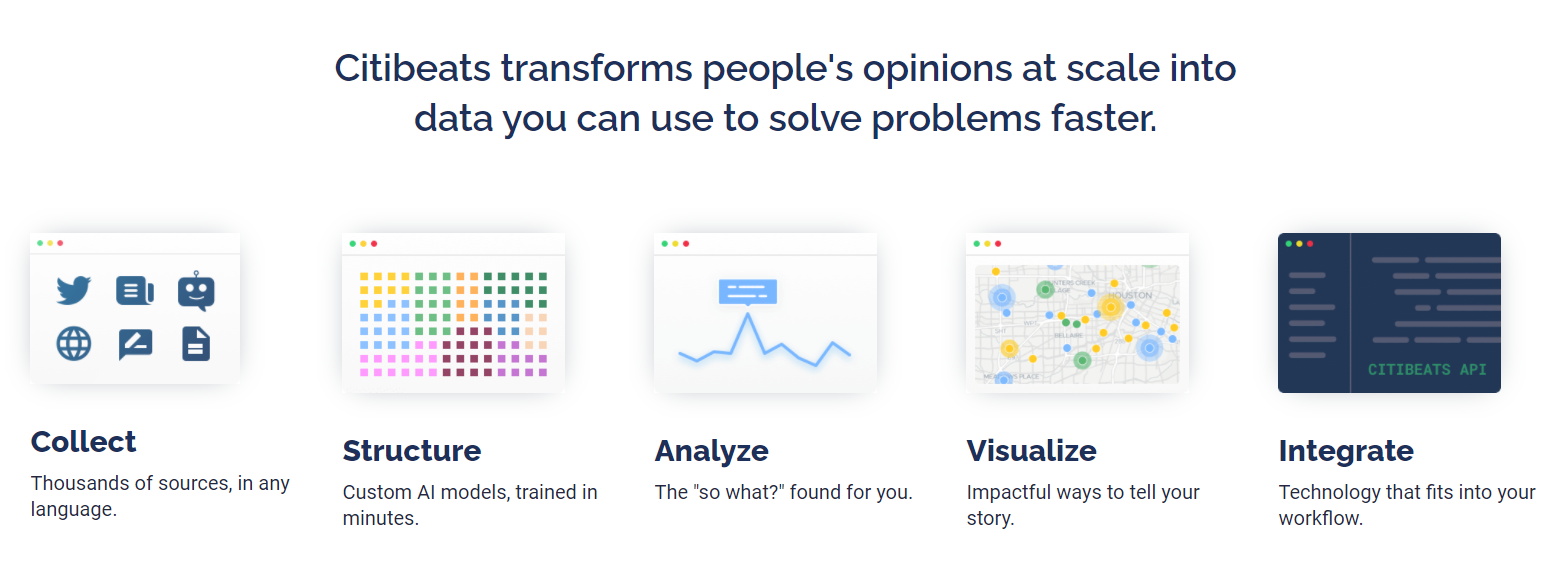Click the globe web icon
The height and width of the screenshot is (564, 1556).
click(x=74, y=344)
